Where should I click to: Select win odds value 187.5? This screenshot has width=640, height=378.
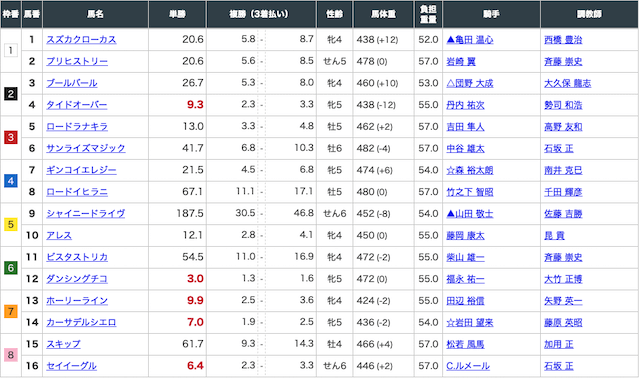coord(190,213)
